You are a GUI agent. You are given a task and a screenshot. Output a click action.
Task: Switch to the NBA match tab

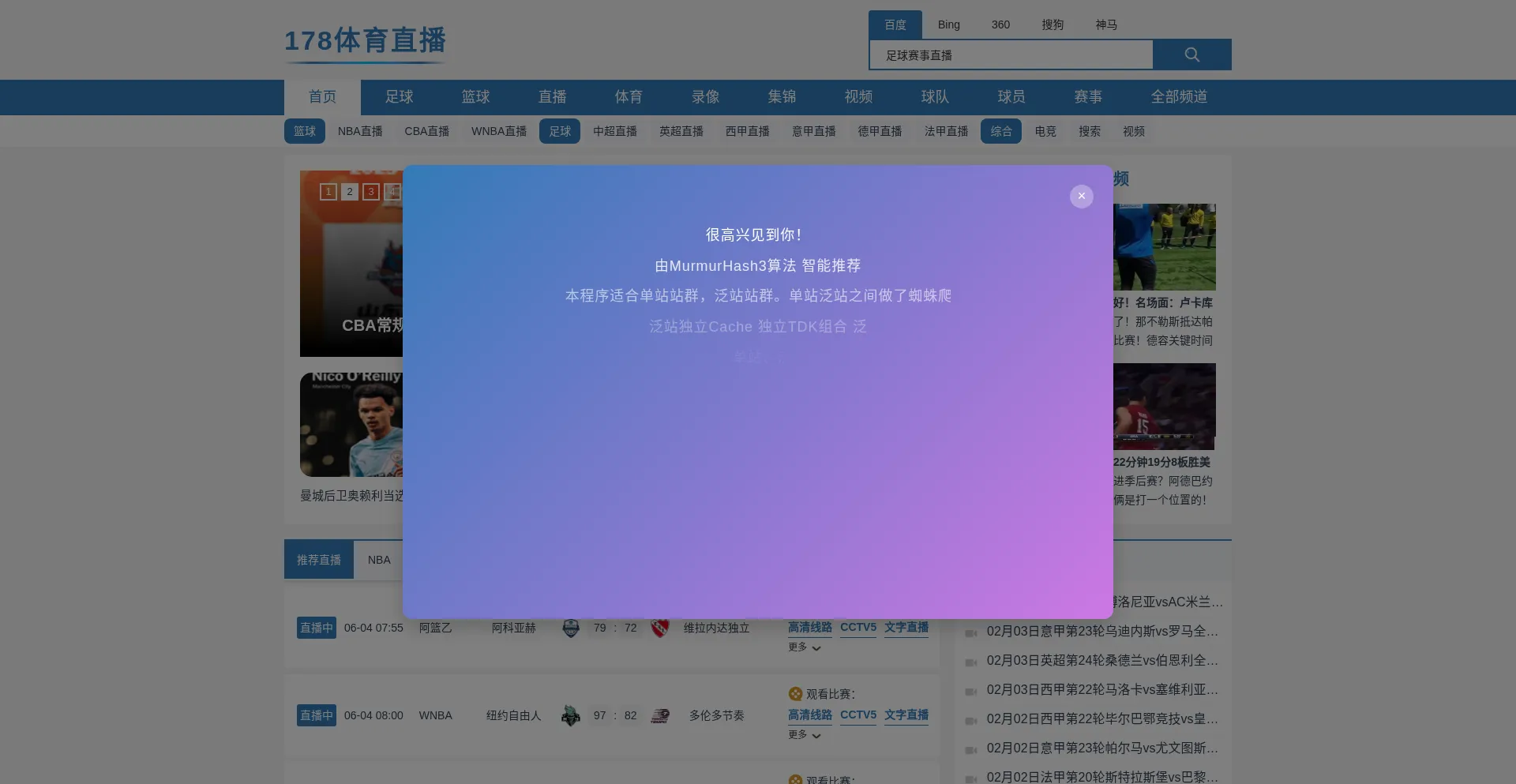pyautogui.click(x=379, y=560)
